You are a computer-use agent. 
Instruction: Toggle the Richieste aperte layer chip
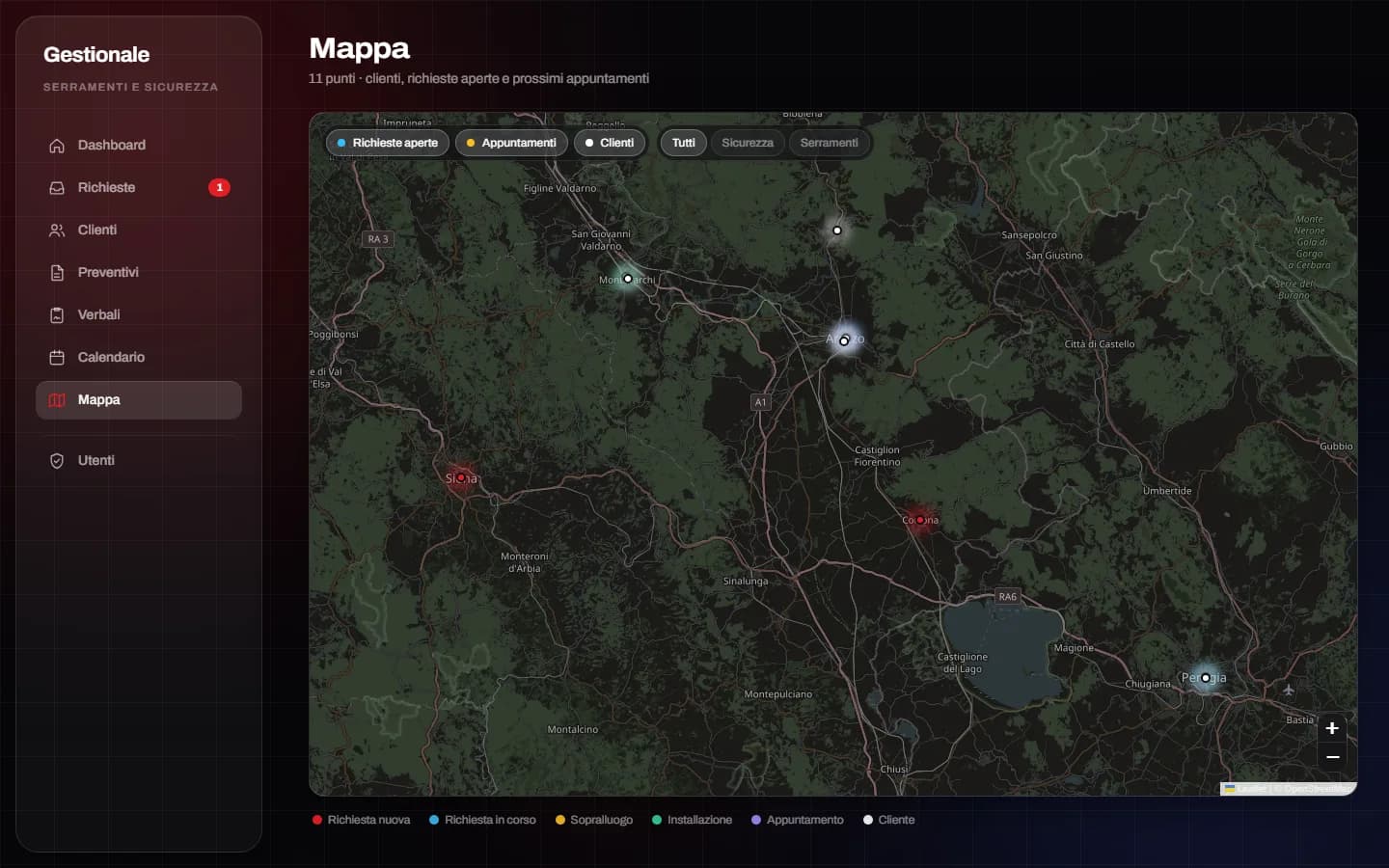click(387, 143)
